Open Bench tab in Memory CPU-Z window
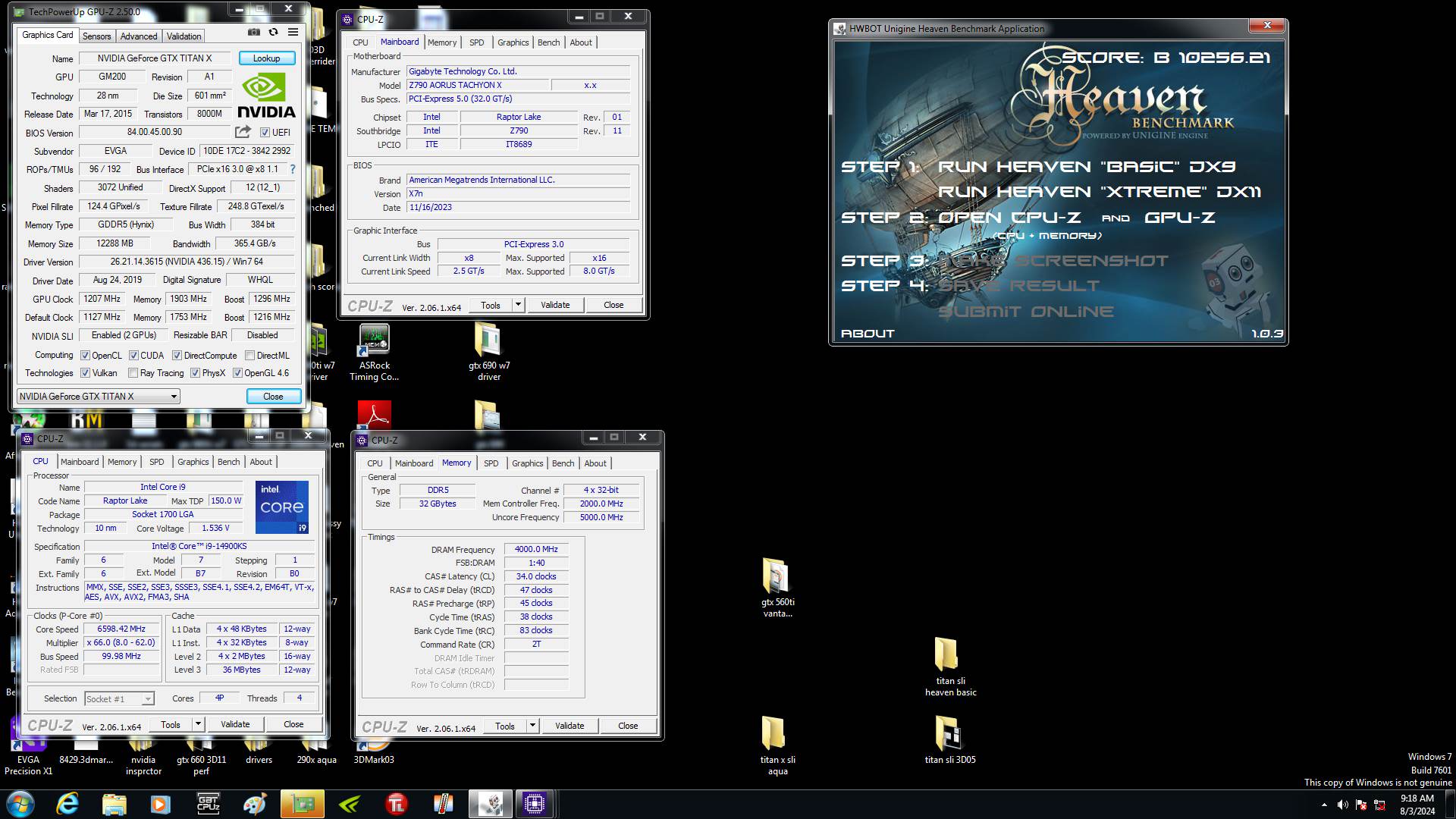Image resolution: width=1456 pixels, height=819 pixels. [x=563, y=463]
